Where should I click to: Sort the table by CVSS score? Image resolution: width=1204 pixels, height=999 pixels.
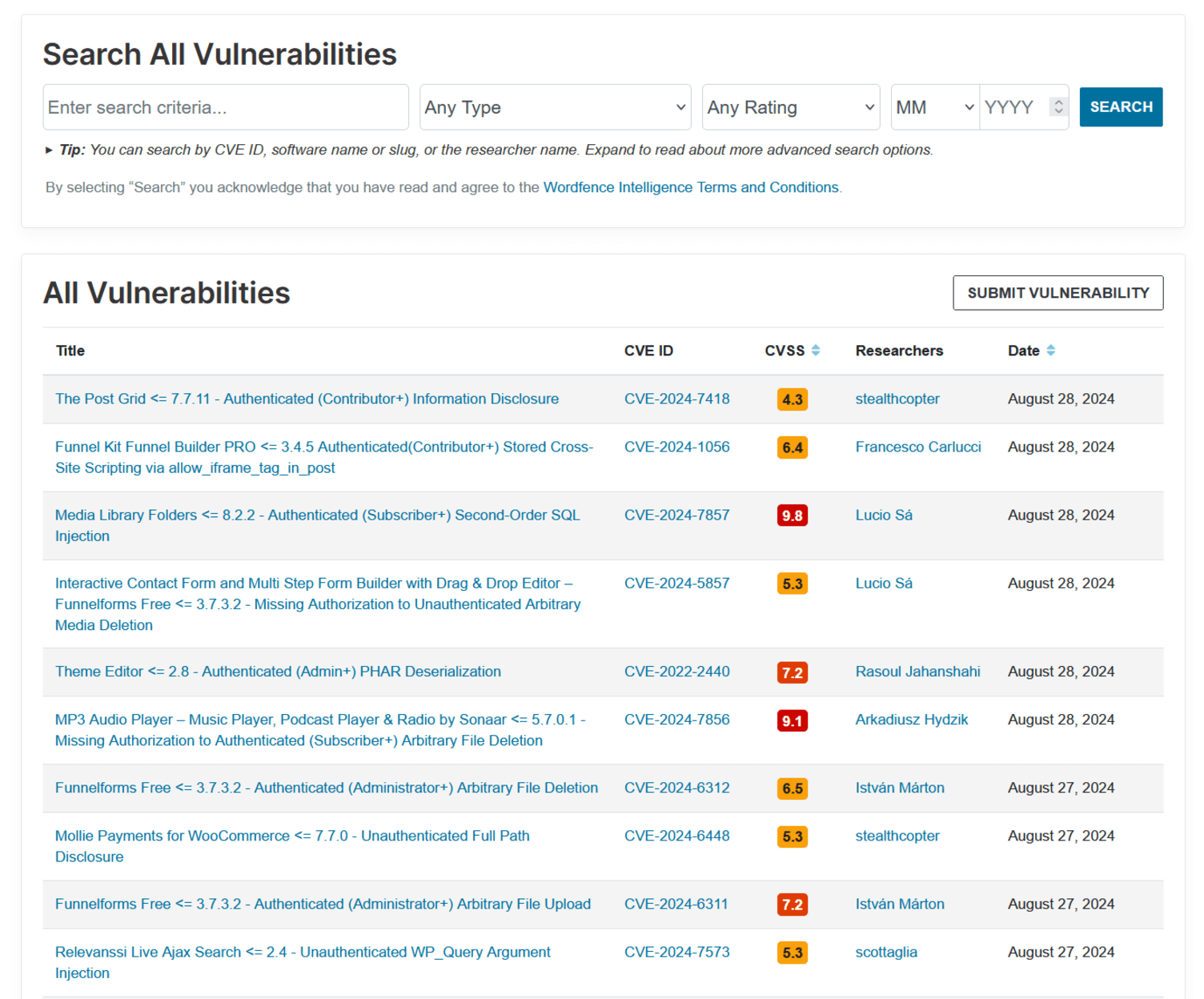point(816,350)
